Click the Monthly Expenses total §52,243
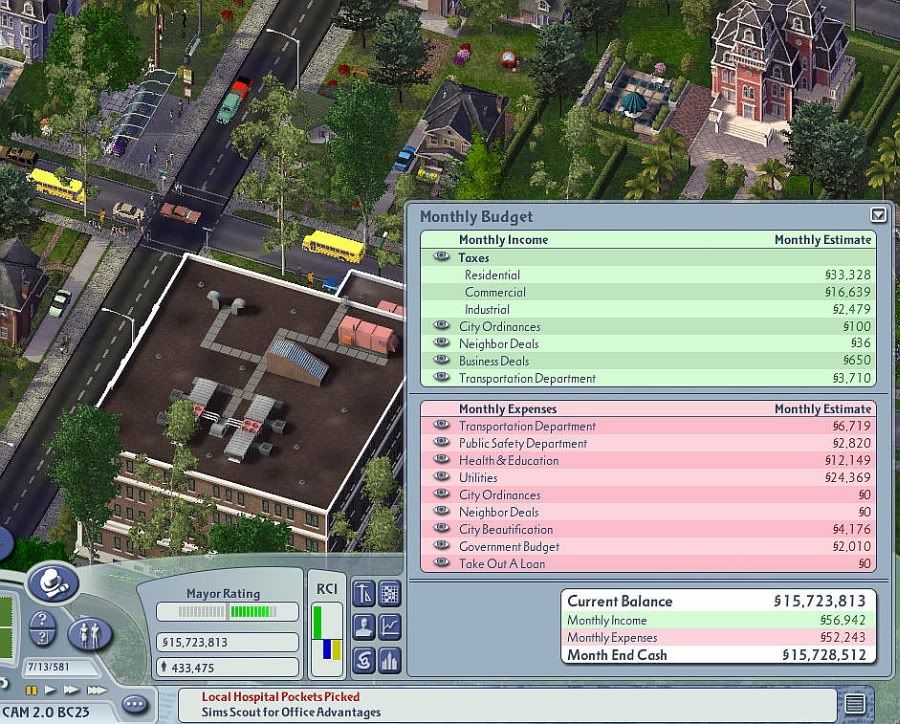This screenshot has height=724, width=900. pyautogui.click(x=843, y=637)
